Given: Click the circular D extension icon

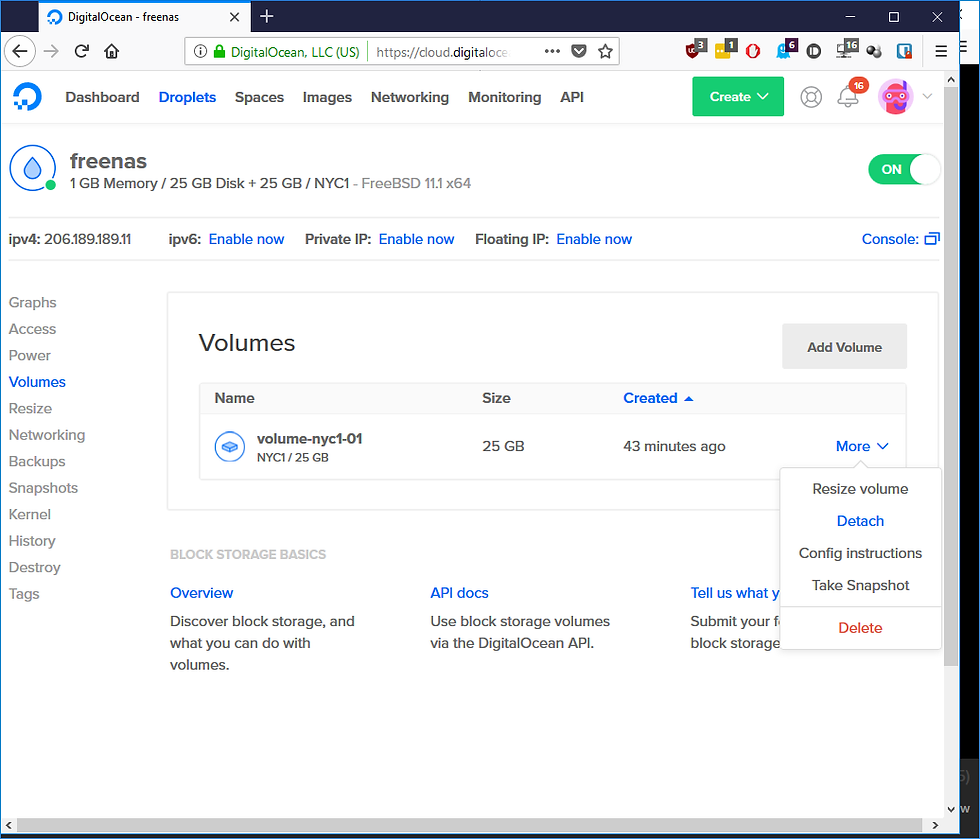Looking at the screenshot, I should click(x=813, y=51).
